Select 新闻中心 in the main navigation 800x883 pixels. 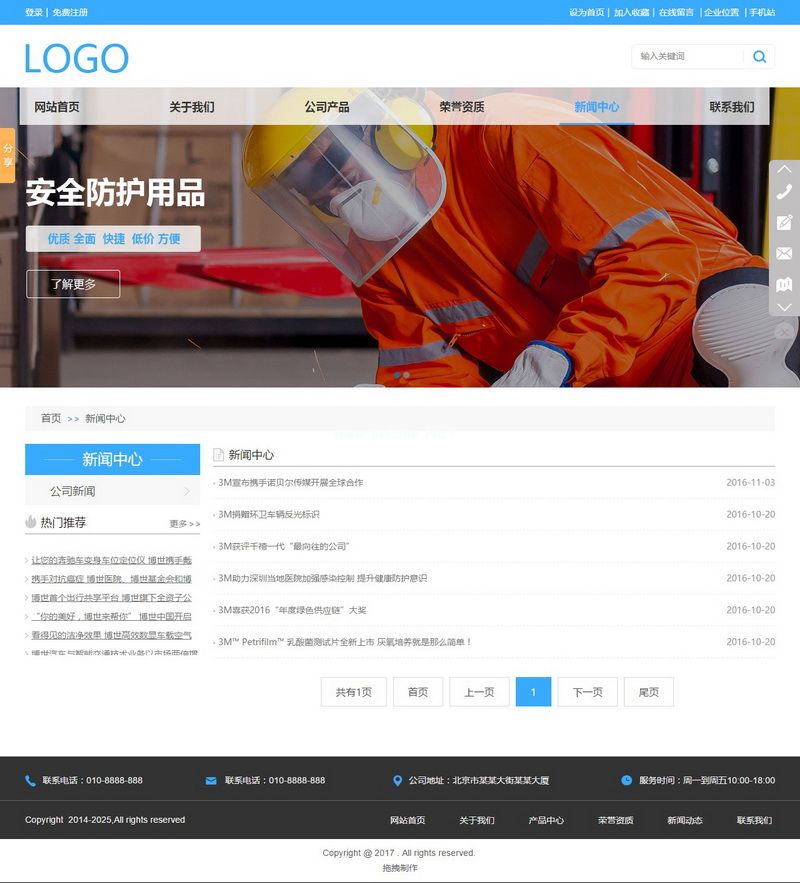tap(597, 107)
